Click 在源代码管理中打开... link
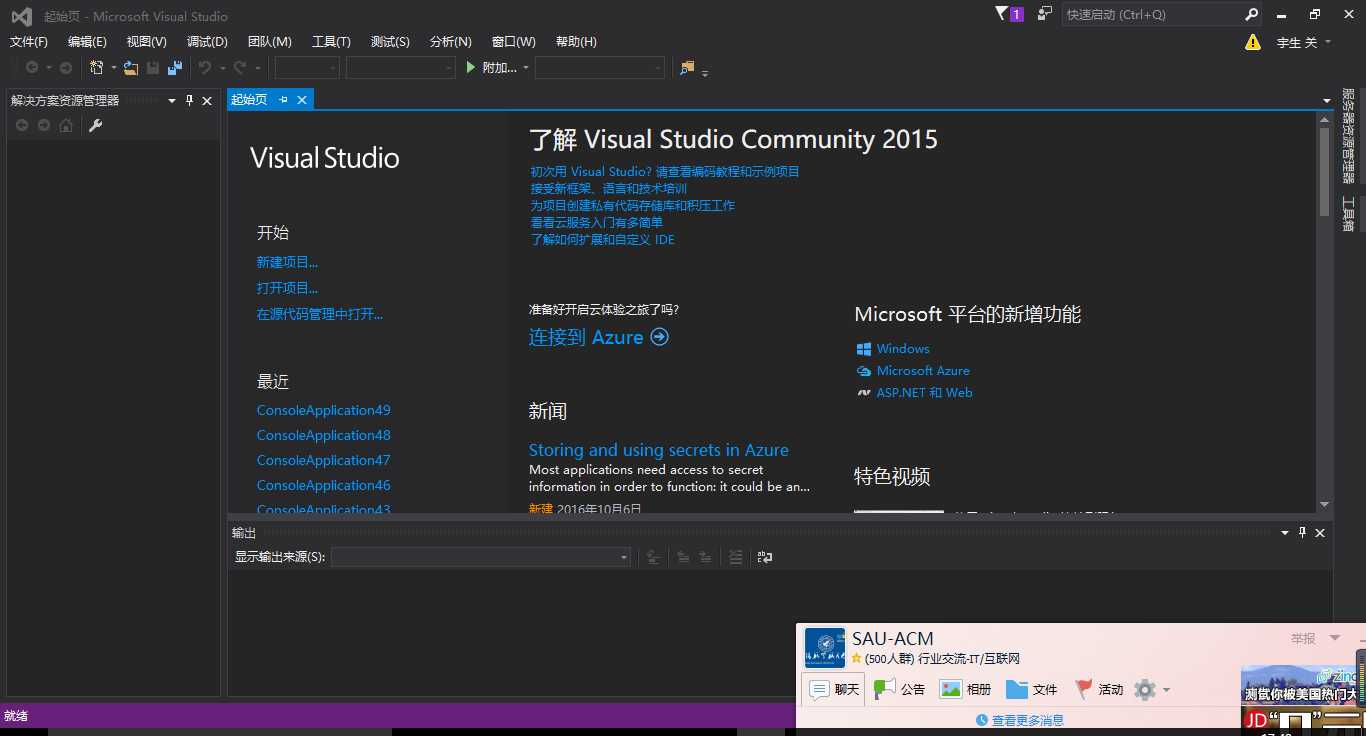 [x=320, y=314]
